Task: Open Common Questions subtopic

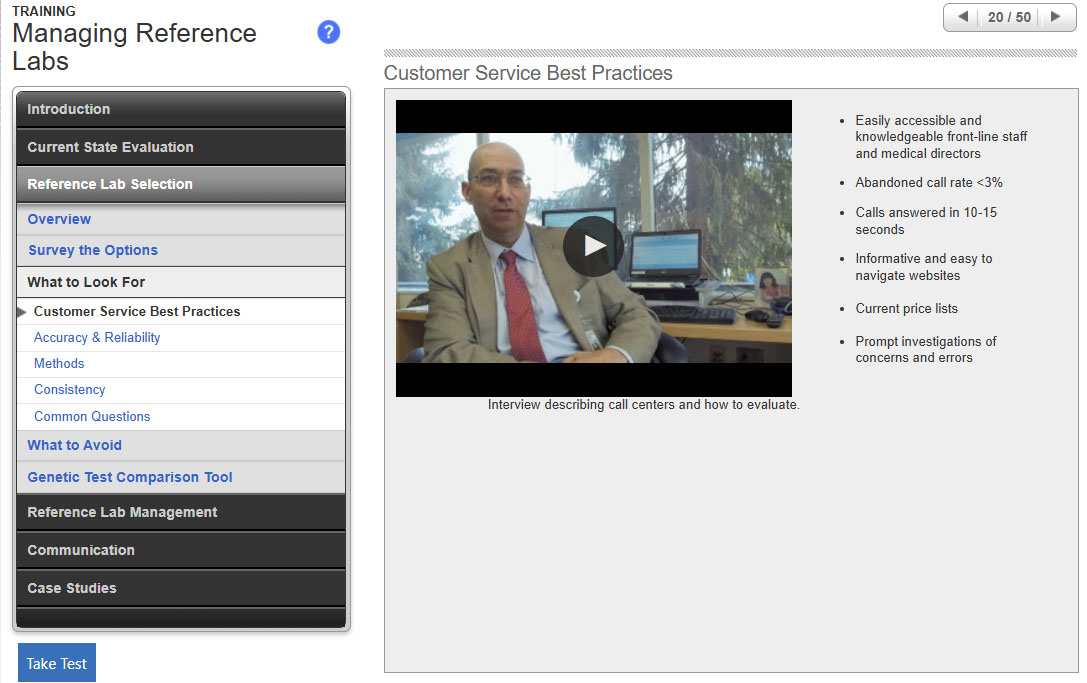Action: 92,416
